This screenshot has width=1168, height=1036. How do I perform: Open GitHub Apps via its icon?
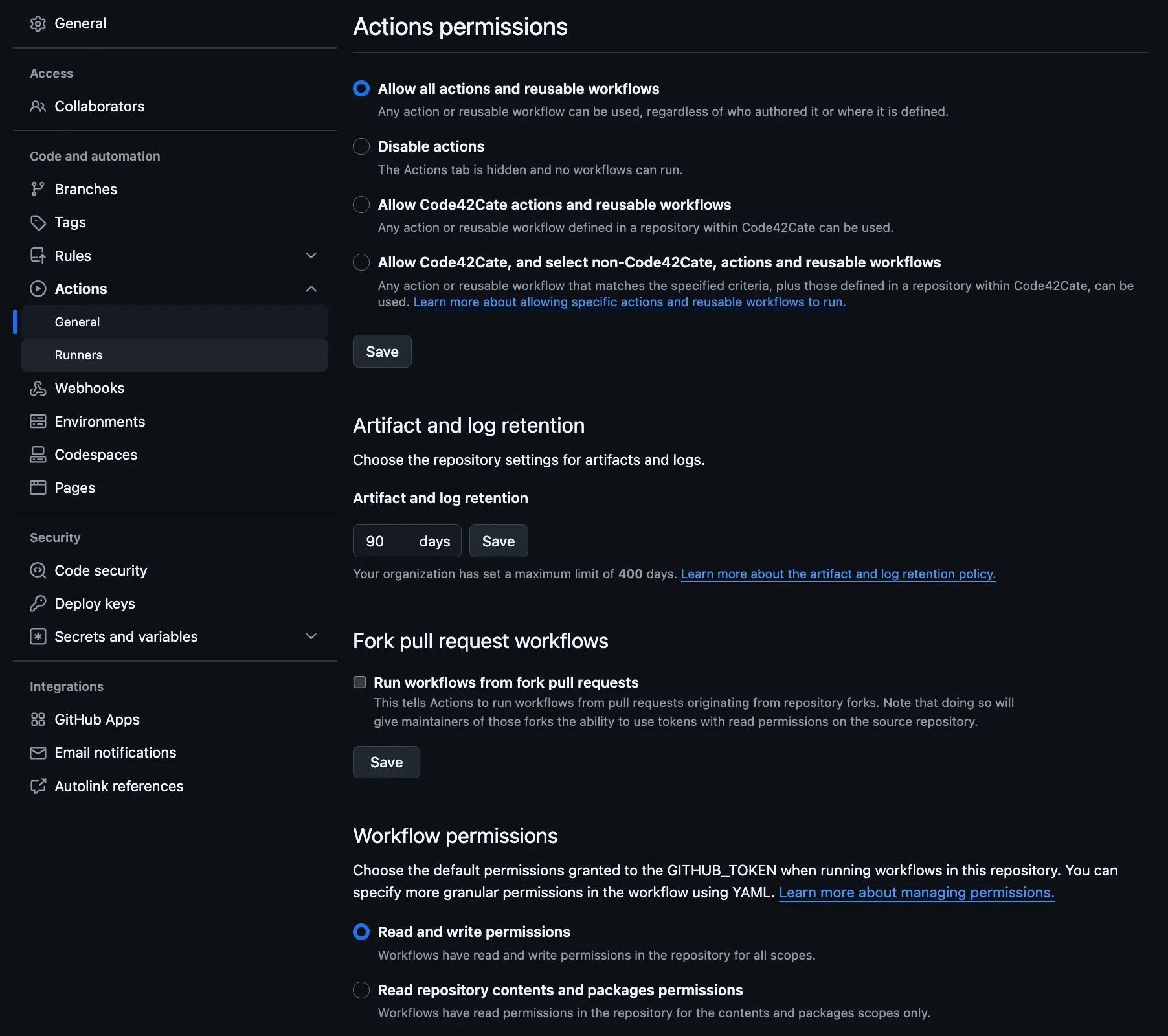[38, 719]
